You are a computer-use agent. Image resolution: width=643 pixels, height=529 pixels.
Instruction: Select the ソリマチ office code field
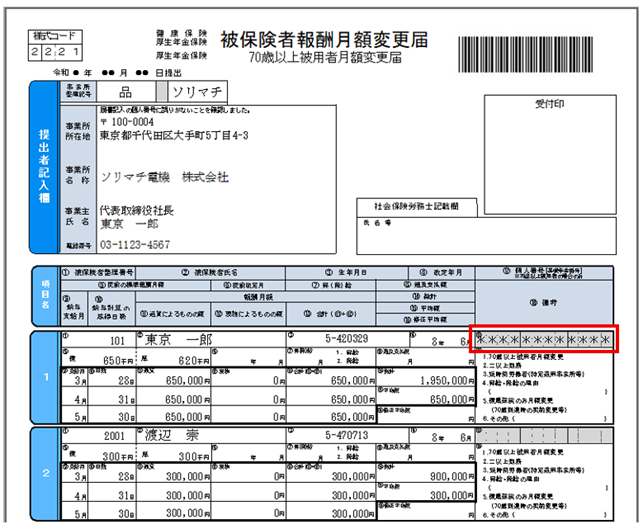[197, 92]
